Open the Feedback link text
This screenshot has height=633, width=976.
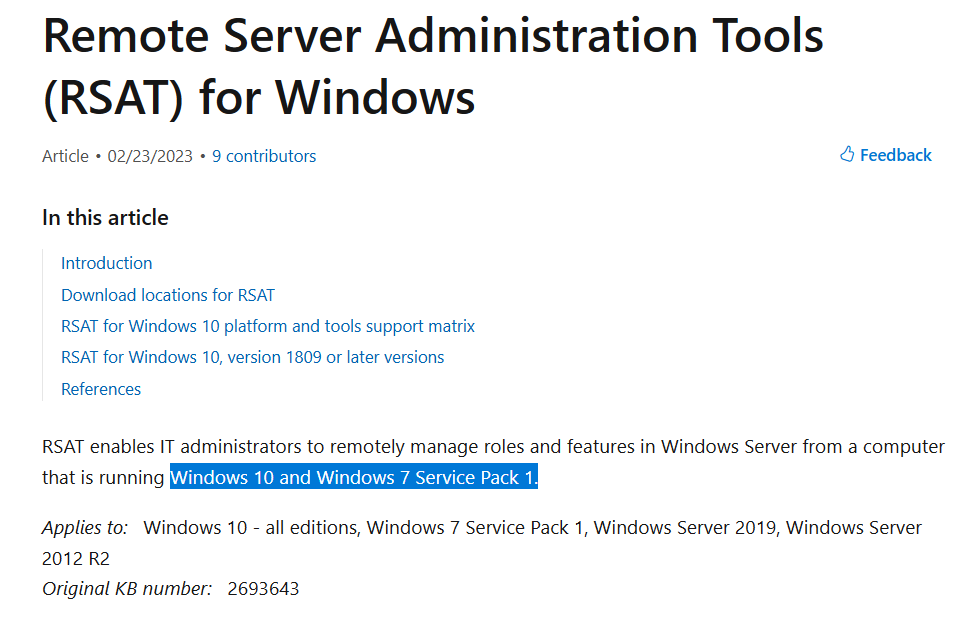tap(895, 155)
